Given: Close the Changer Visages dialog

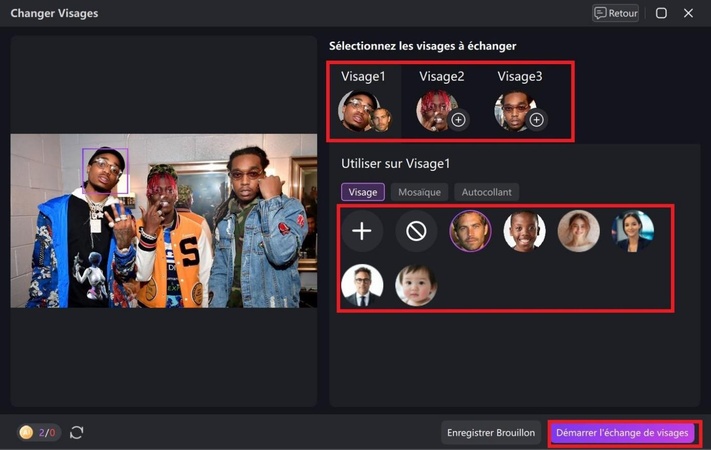Looking at the screenshot, I should coord(688,13).
